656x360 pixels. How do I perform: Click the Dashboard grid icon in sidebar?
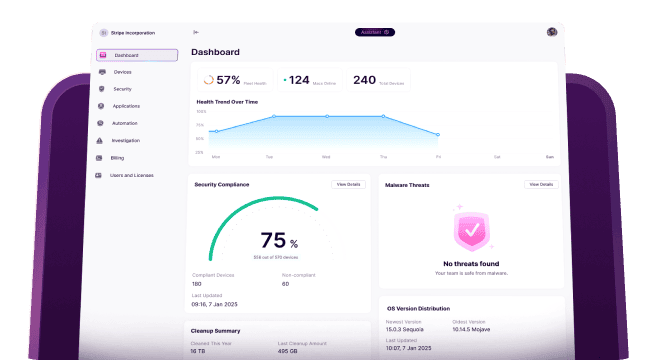(x=103, y=55)
